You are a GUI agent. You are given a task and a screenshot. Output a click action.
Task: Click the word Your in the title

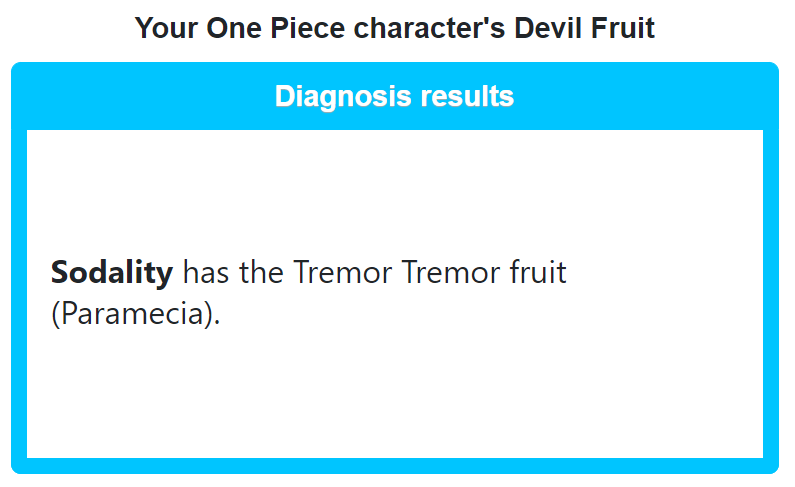166,28
